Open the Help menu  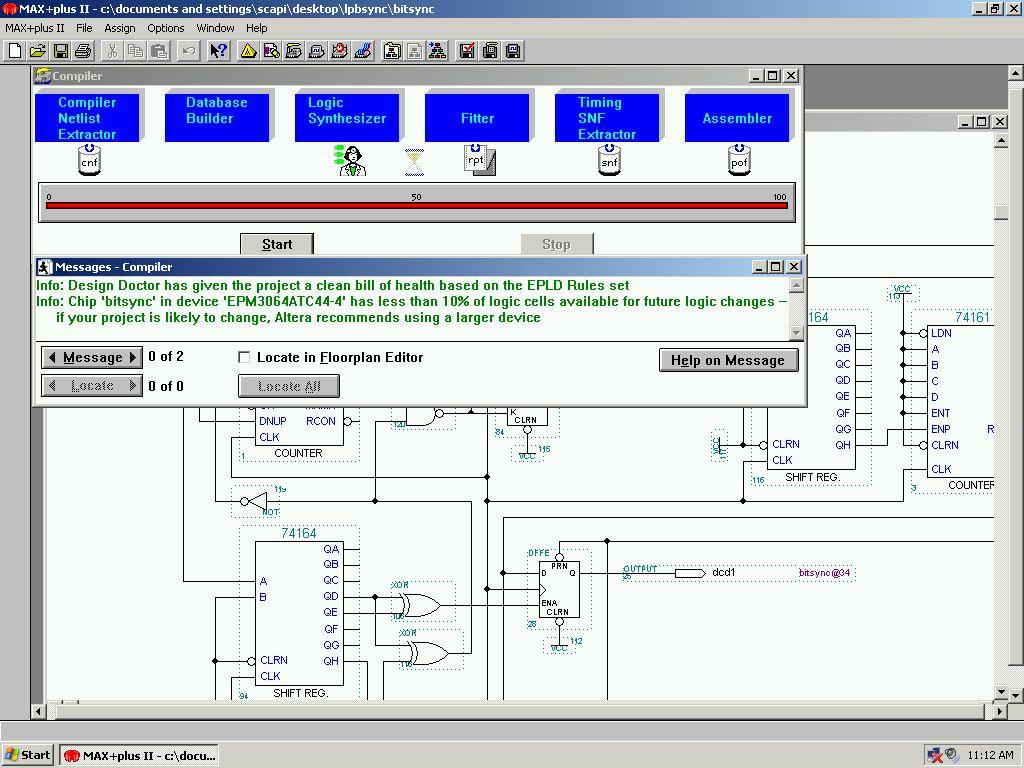(257, 28)
